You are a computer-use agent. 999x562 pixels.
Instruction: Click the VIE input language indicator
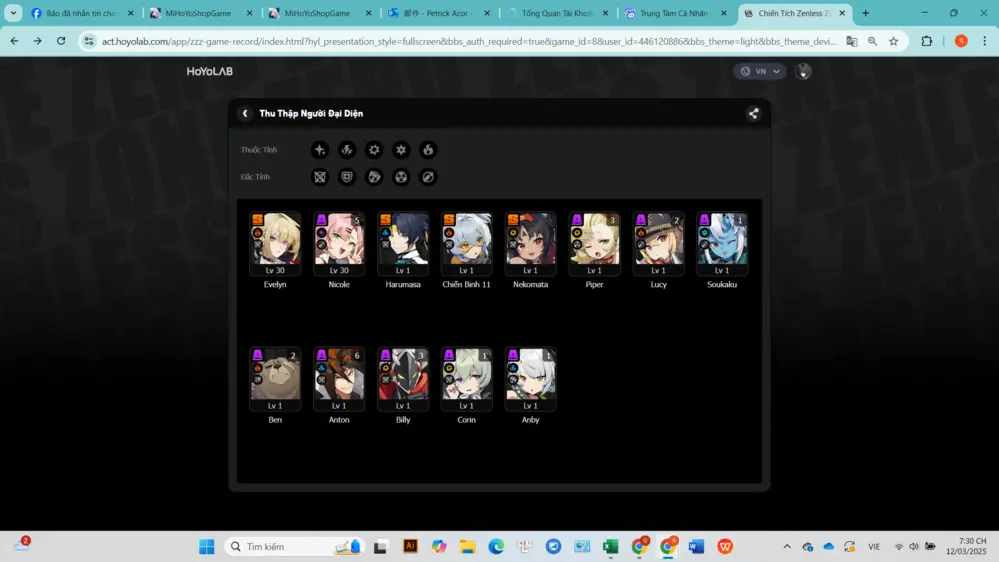[x=873, y=547]
